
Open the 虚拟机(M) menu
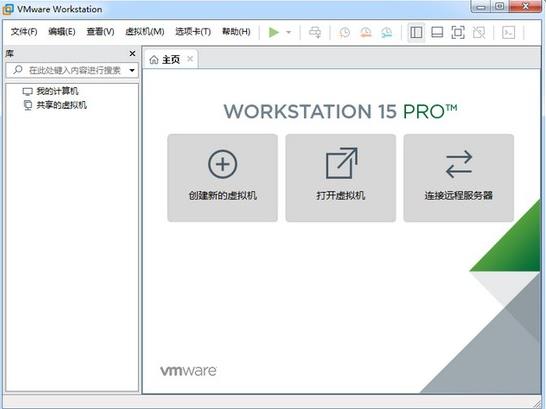click(x=145, y=32)
